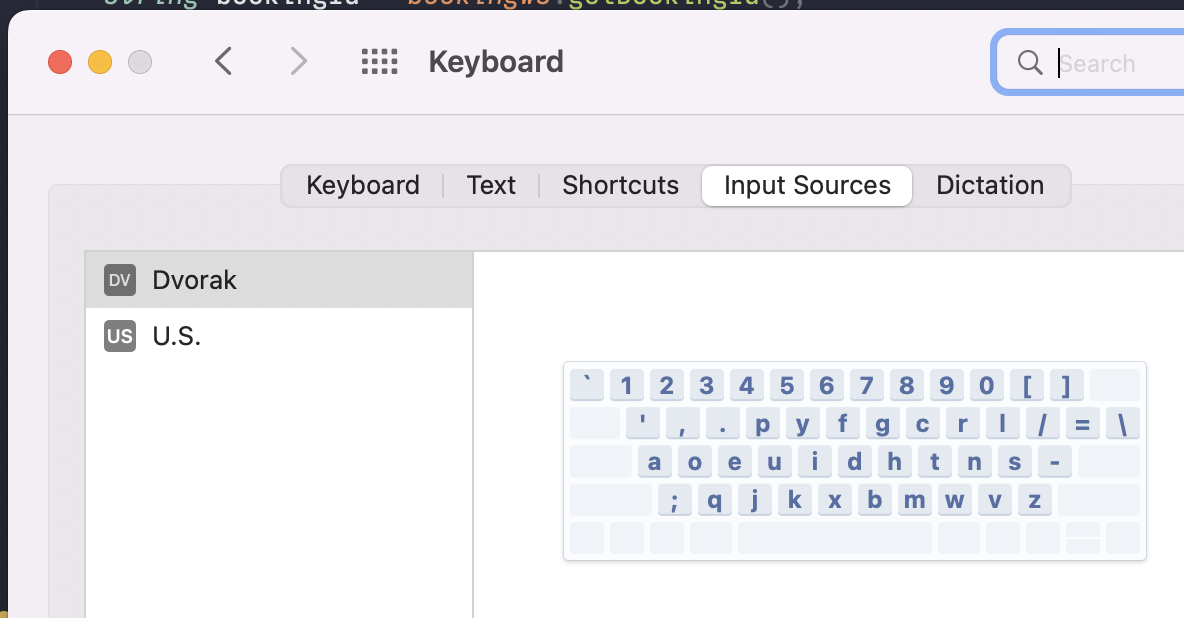Screen dimensions: 1184x618
Task: Click the "h" key in the layout preview
Action: coord(895,461)
